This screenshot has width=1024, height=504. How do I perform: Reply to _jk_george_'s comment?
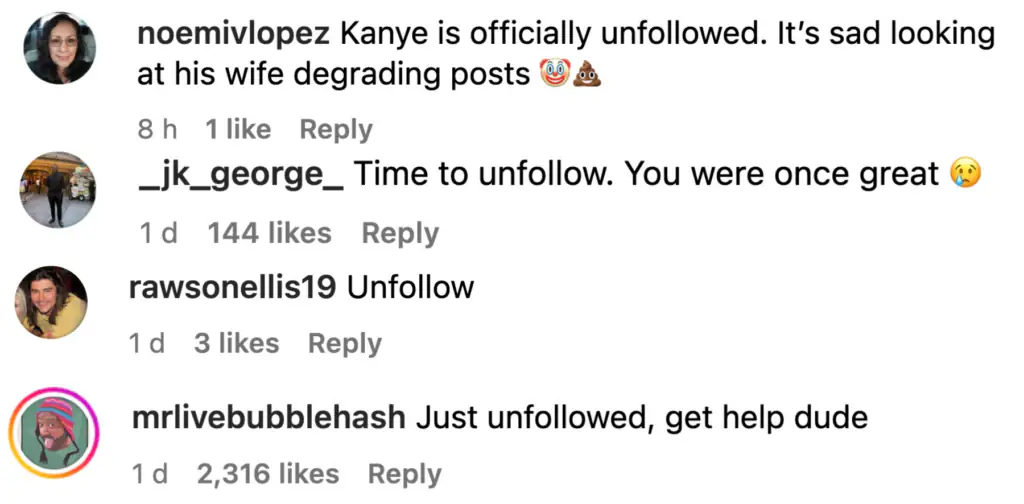pos(400,233)
